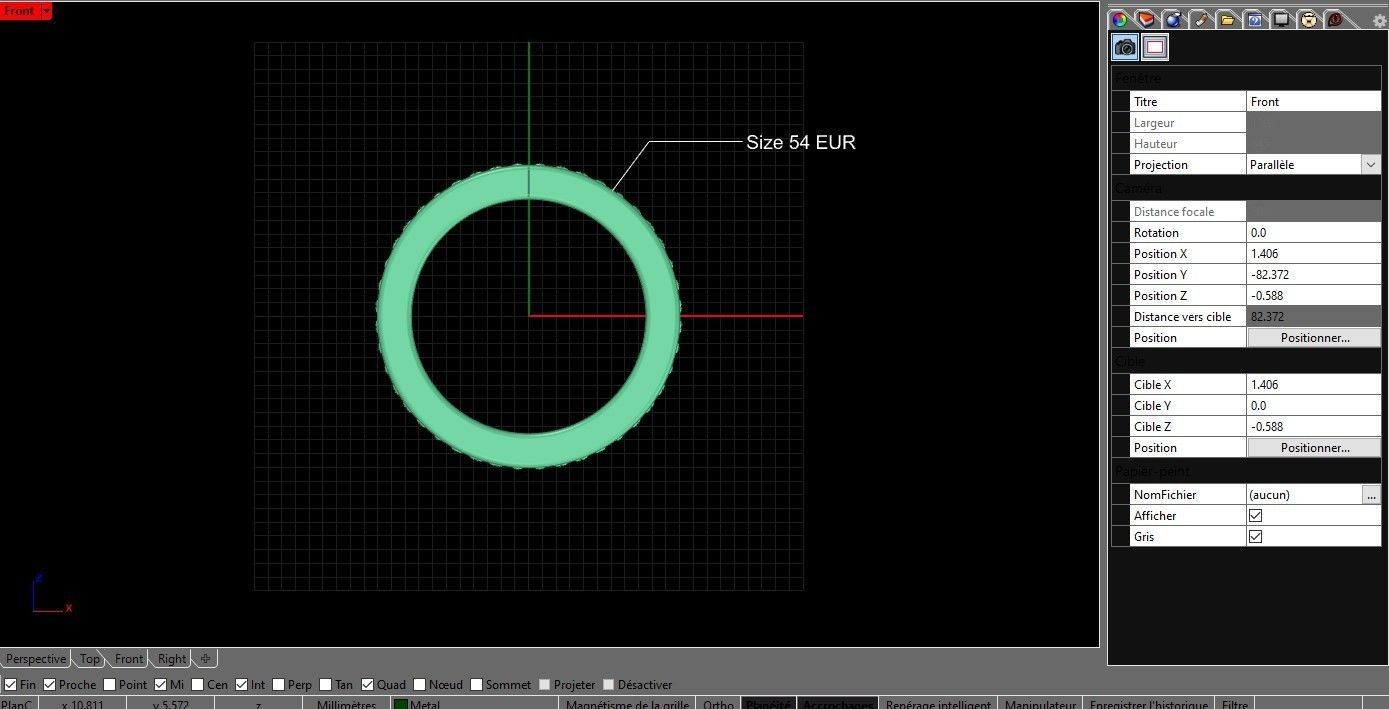
Task: Toggle Manipulateur in status bar
Action: (x=1040, y=704)
